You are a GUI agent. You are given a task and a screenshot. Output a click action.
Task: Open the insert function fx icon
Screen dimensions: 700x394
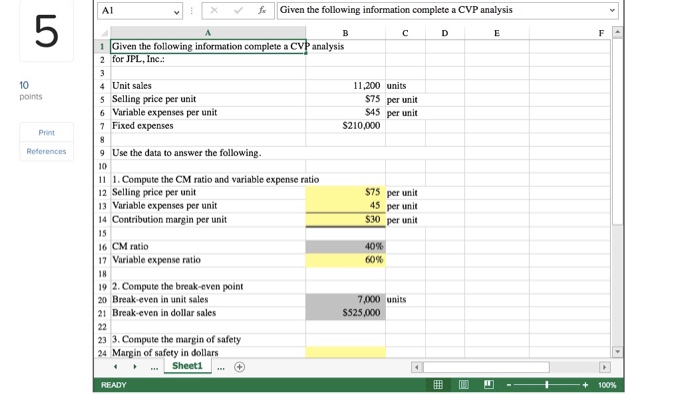(262, 10)
